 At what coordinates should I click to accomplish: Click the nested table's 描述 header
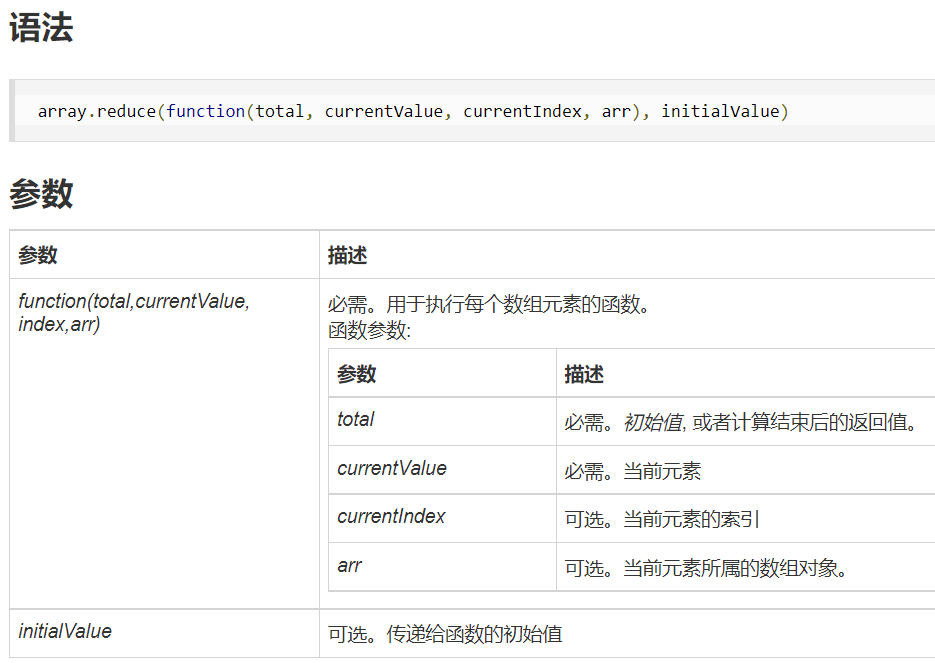coord(584,374)
